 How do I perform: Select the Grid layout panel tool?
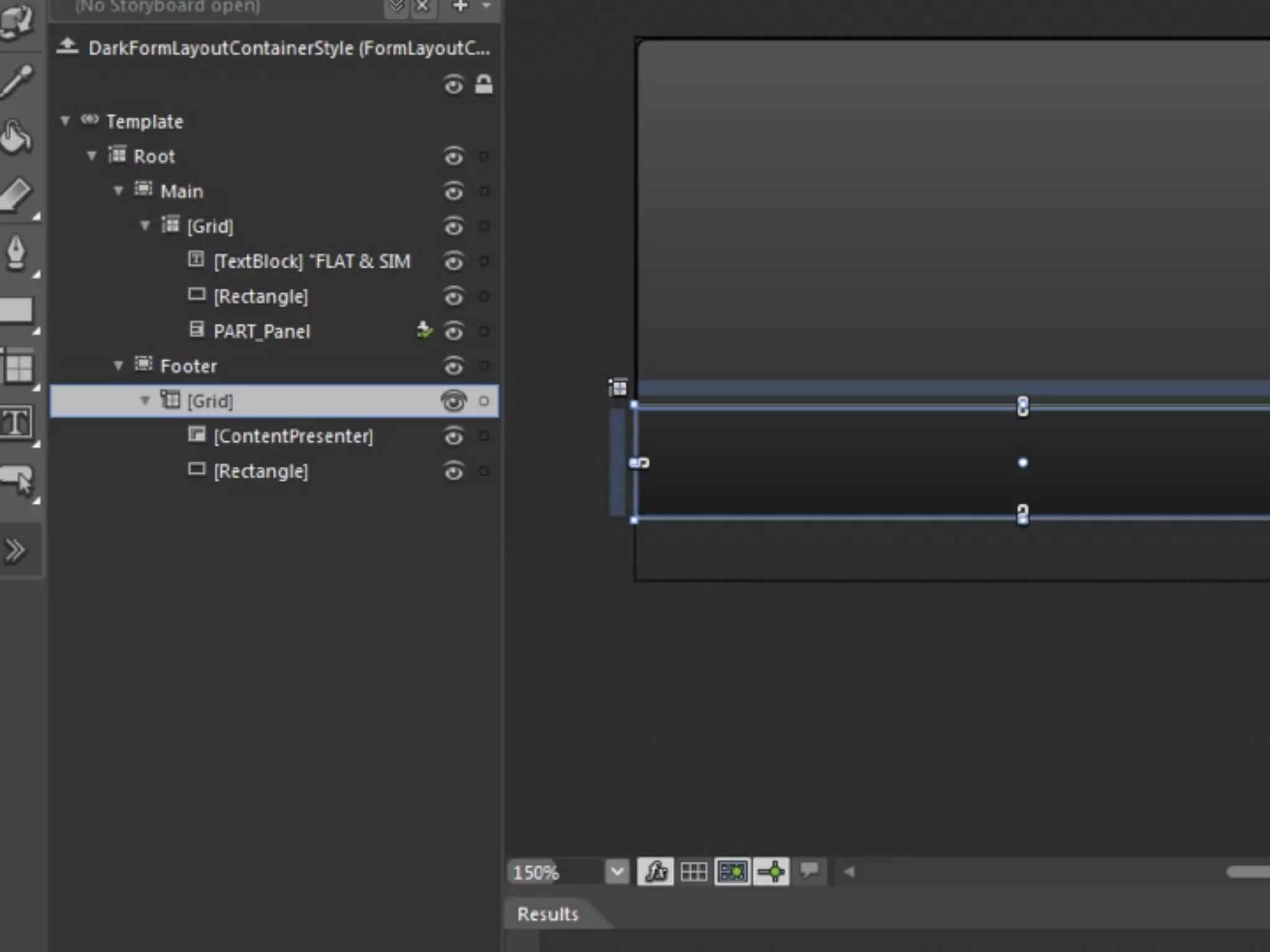click(x=18, y=367)
